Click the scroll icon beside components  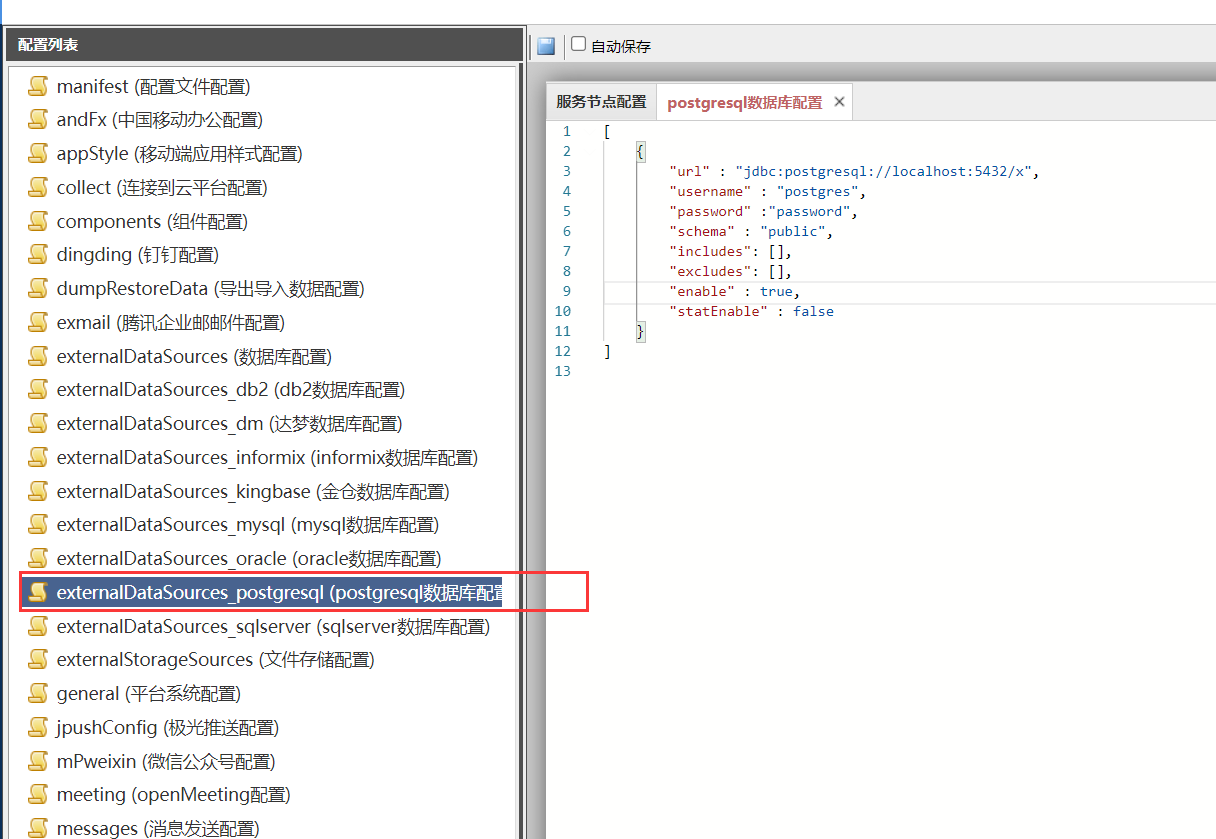38,222
